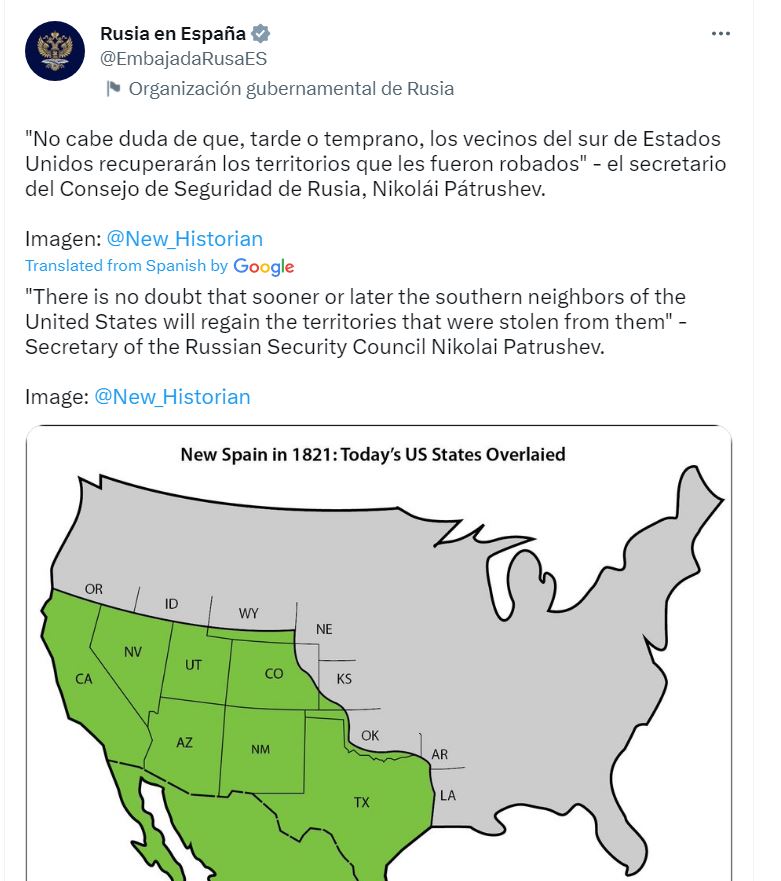Click the Google logo in translation line
Viewport: 781px width, 881px height.
264,266
